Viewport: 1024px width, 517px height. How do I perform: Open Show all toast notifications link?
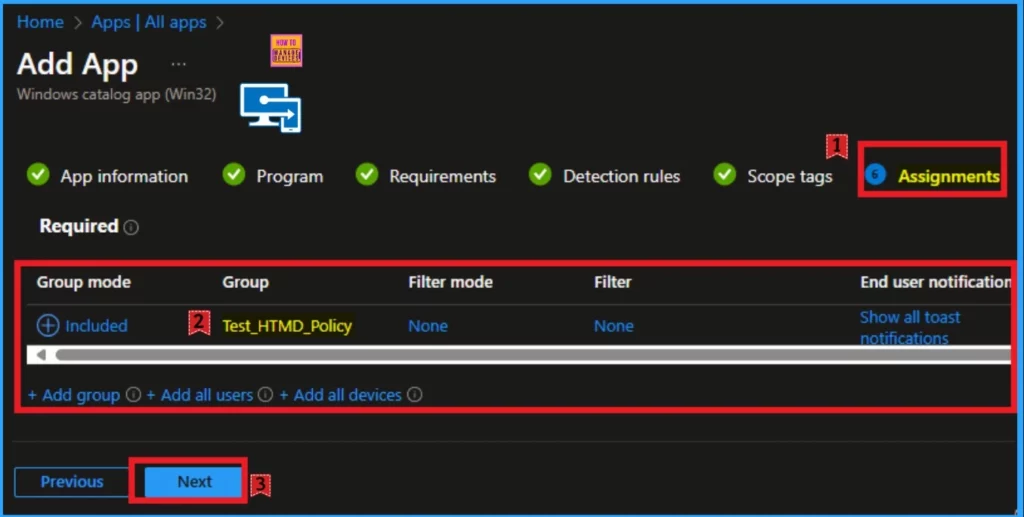910,328
